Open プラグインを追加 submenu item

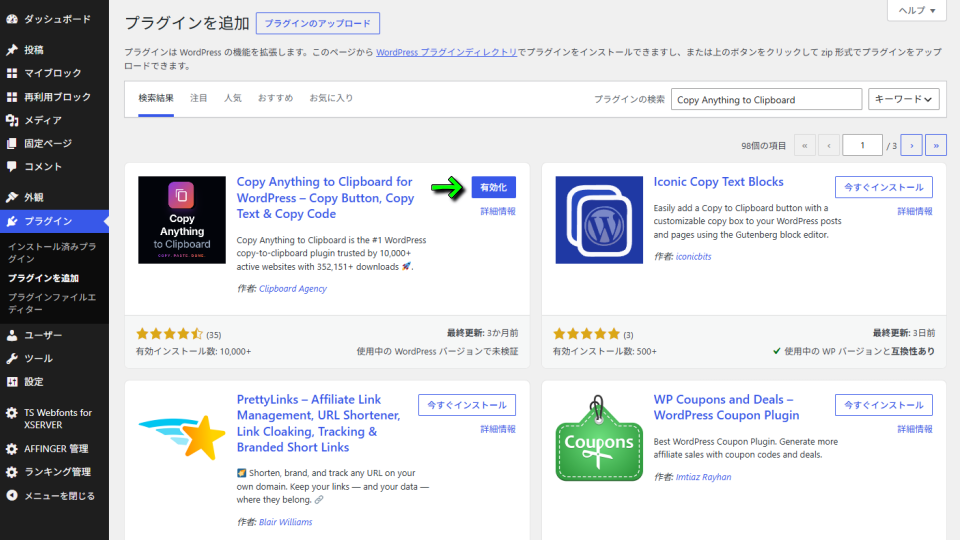(43, 278)
